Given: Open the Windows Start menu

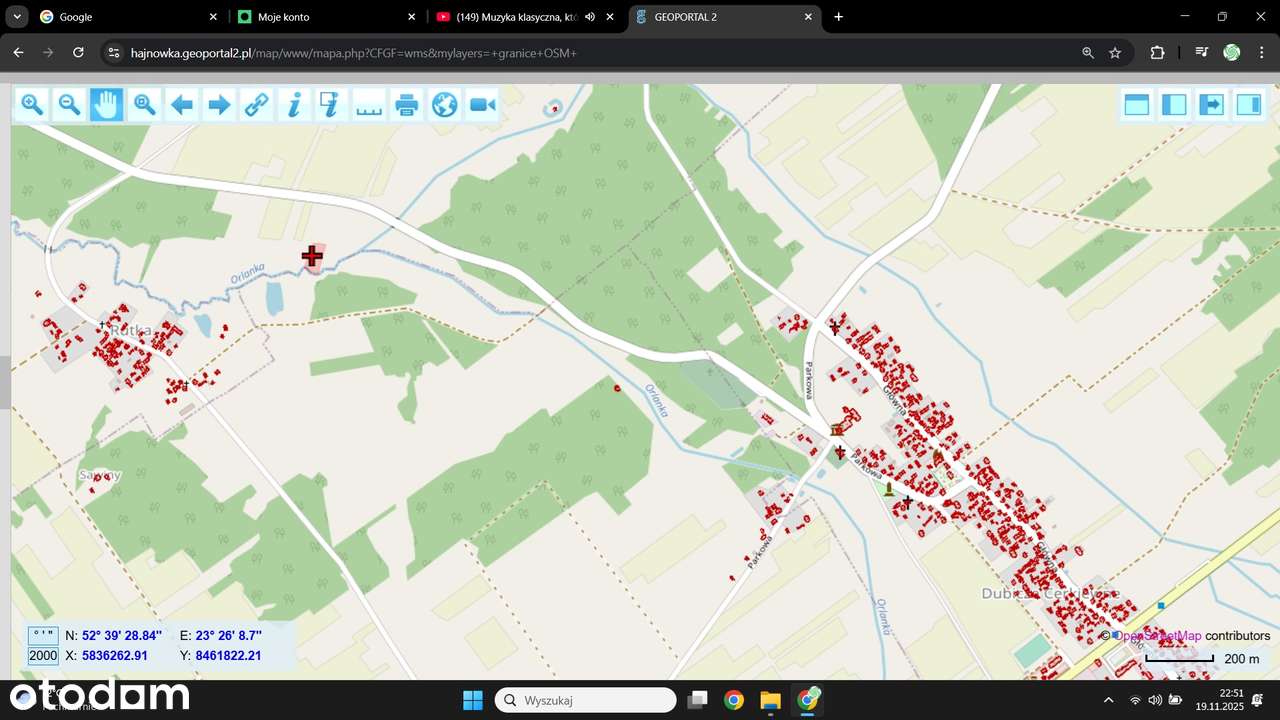Looking at the screenshot, I should point(473,700).
